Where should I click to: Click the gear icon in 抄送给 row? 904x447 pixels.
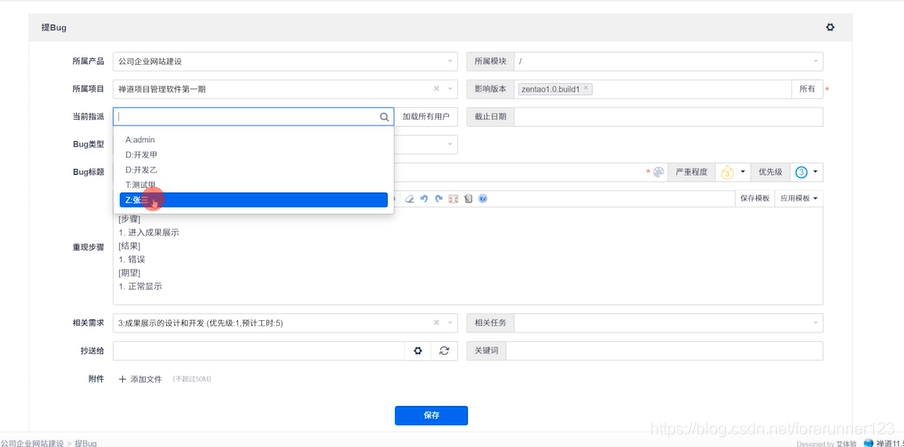tap(419, 351)
